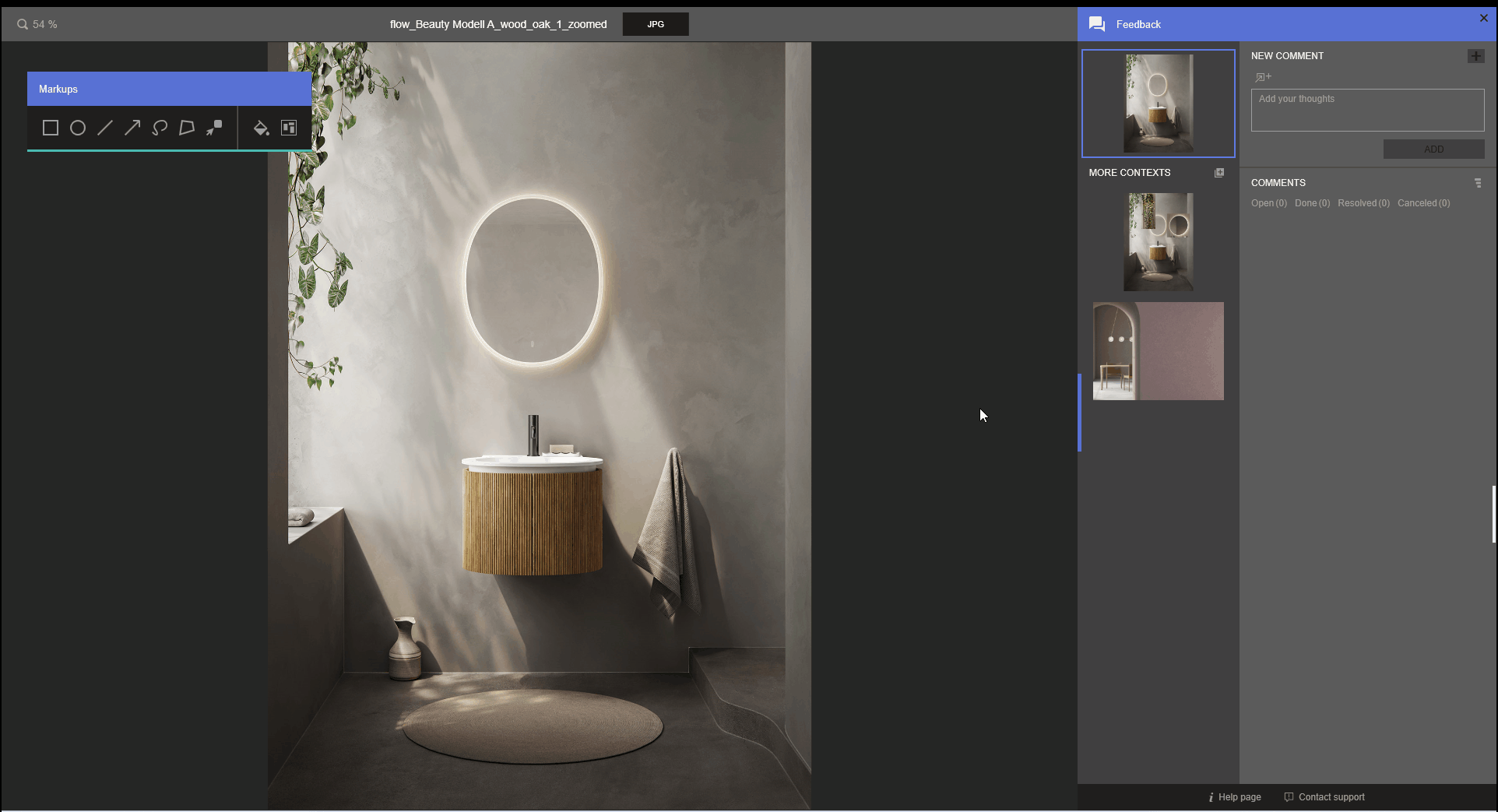Select the highlighted bathroom context thumbnail

click(x=1159, y=104)
